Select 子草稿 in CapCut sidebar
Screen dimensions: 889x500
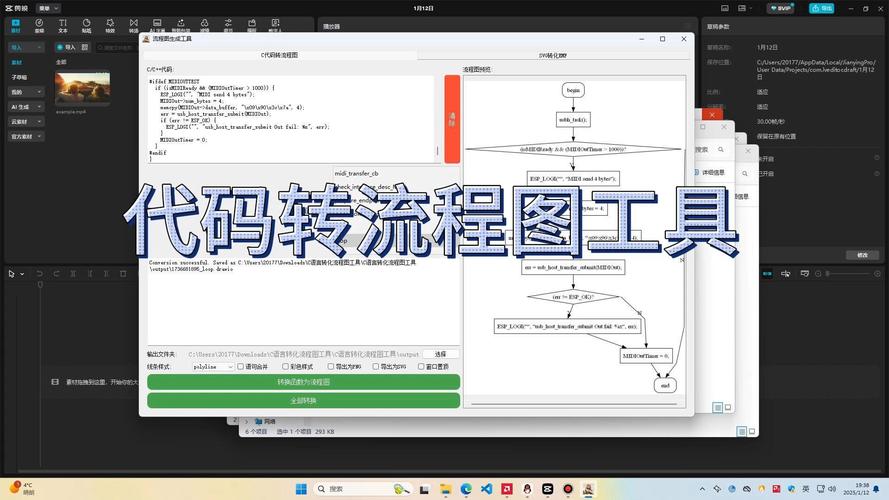tap(19, 77)
